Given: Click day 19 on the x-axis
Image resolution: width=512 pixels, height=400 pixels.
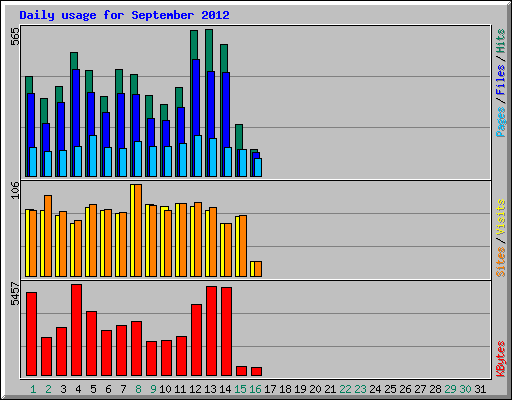Looking at the screenshot, I should (300, 389).
